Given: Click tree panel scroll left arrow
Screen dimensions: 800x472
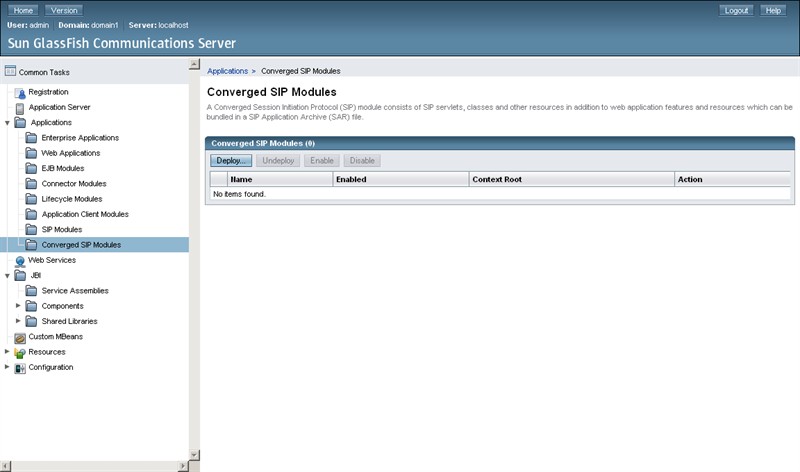Looking at the screenshot, I should click(5, 466).
